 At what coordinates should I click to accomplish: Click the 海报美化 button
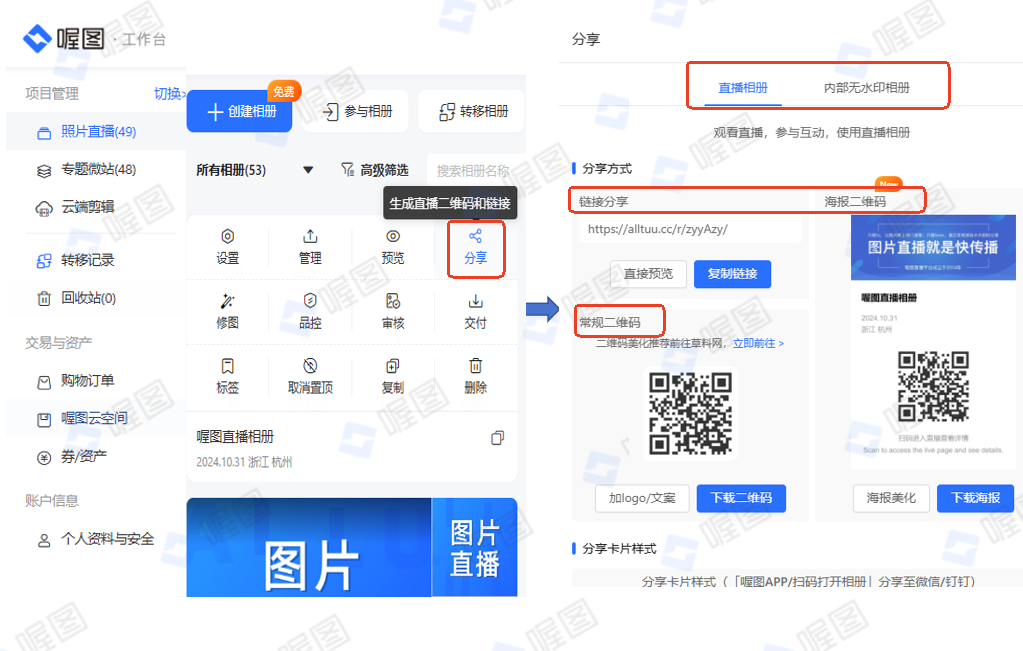pyautogui.click(x=891, y=498)
